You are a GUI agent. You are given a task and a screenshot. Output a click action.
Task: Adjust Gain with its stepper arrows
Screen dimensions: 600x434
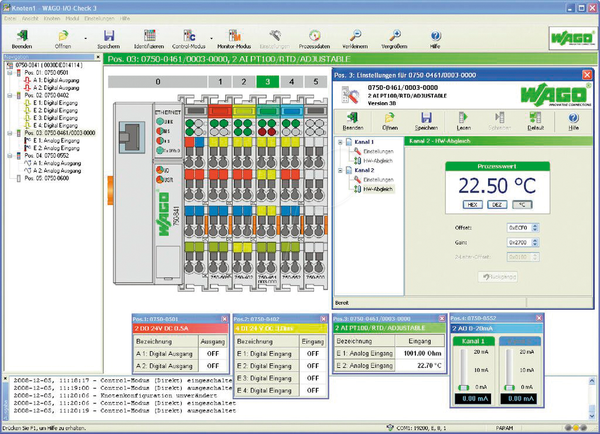tap(535, 243)
